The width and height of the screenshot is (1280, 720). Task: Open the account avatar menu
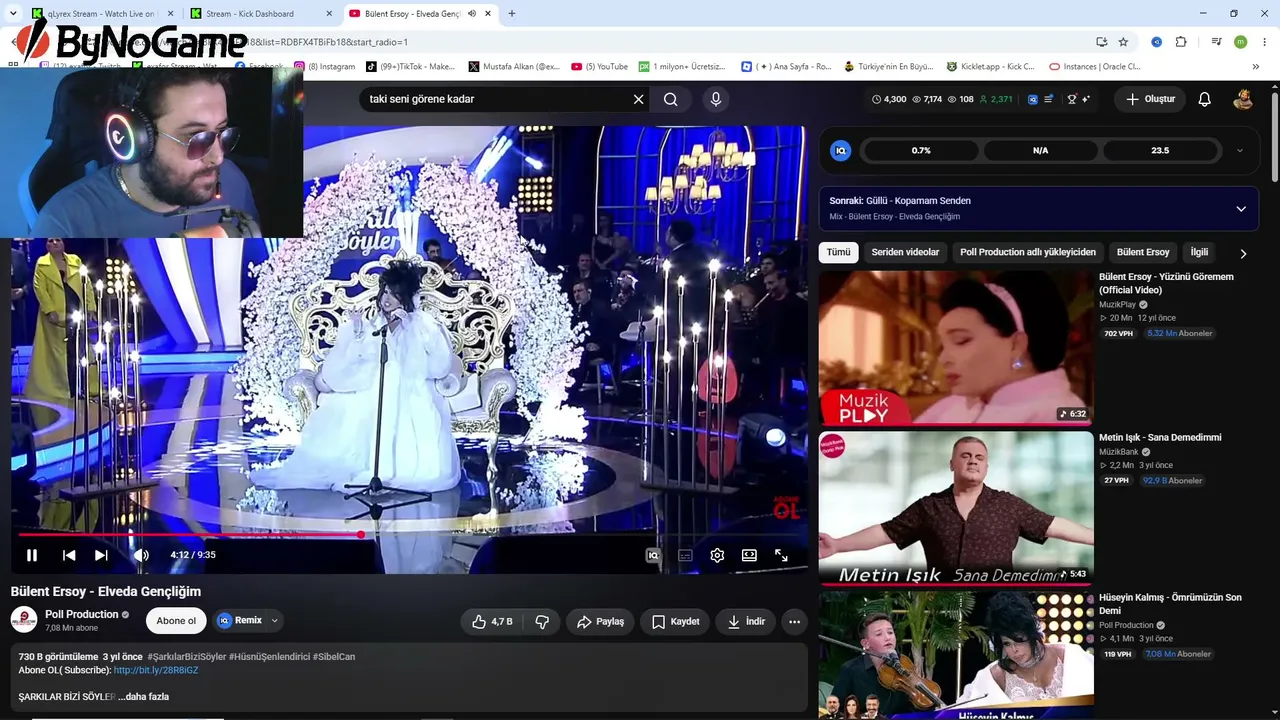pyautogui.click(x=1243, y=99)
